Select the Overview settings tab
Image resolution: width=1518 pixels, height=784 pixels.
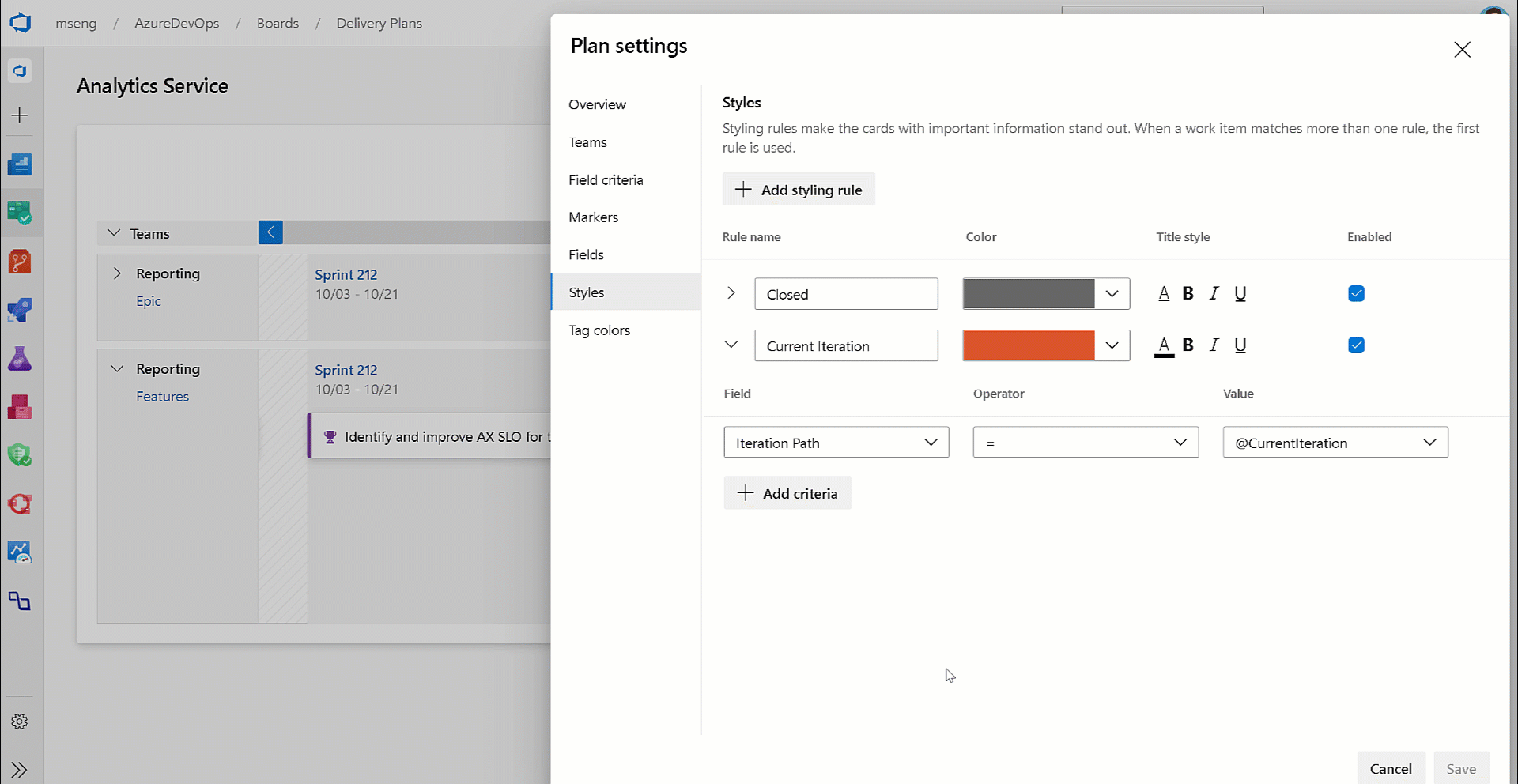tap(625, 104)
